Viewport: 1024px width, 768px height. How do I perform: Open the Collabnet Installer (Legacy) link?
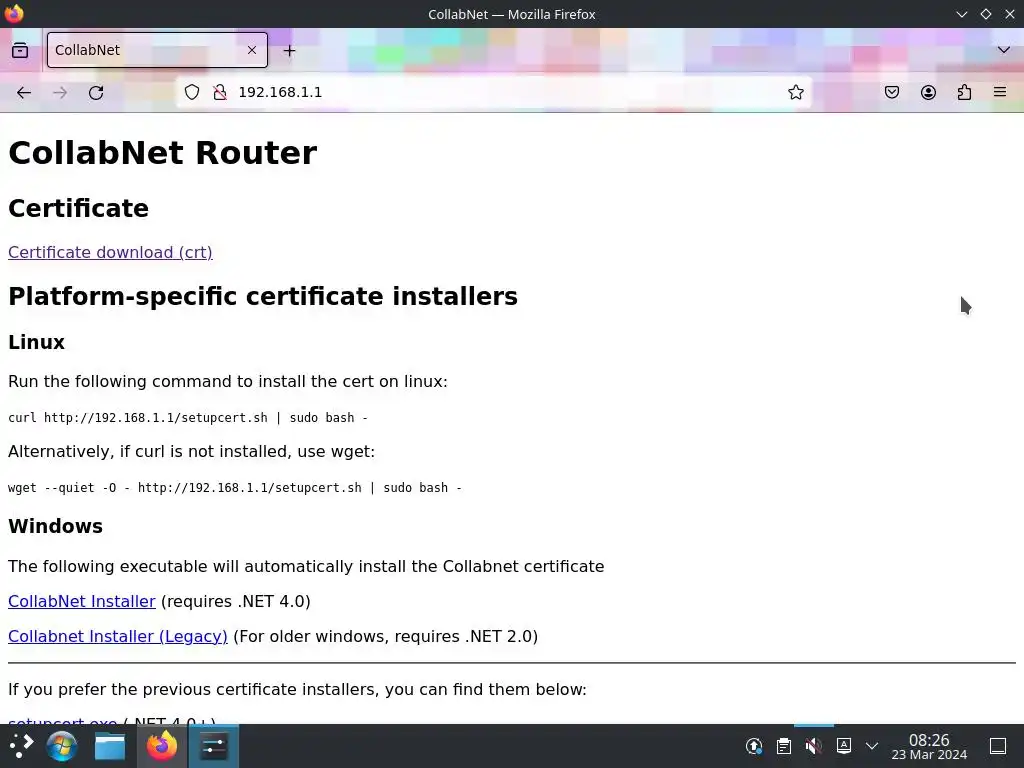(118, 636)
